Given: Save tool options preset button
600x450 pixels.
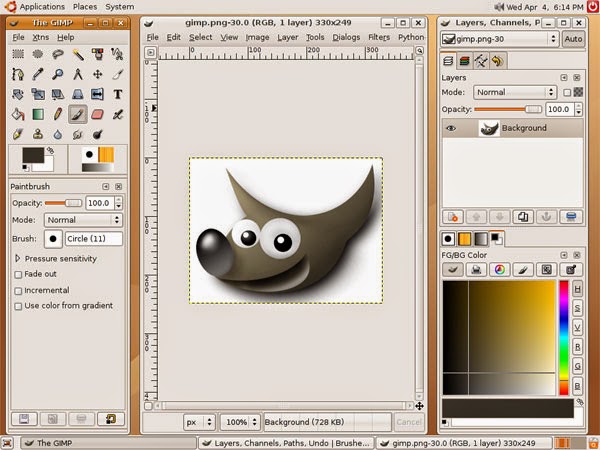Looking at the screenshot, I should click(x=24, y=419).
